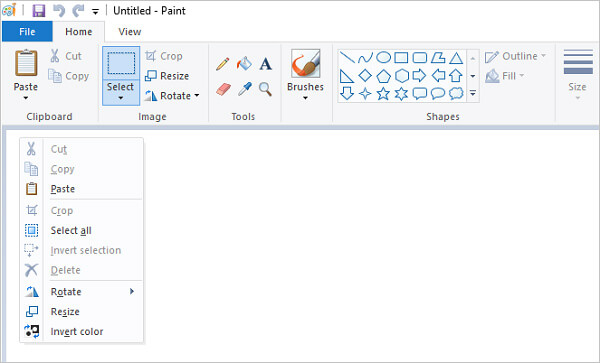
Task: Select the Magnifier tool
Action: pos(265,89)
